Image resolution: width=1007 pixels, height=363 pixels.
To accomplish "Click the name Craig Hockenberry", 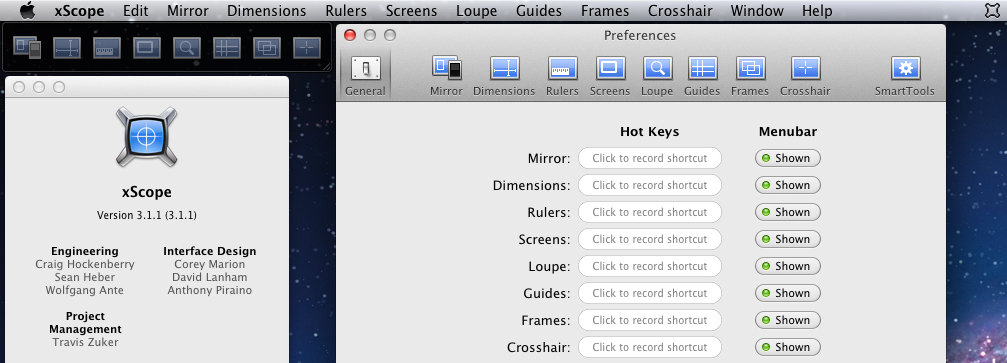I will (x=85, y=264).
